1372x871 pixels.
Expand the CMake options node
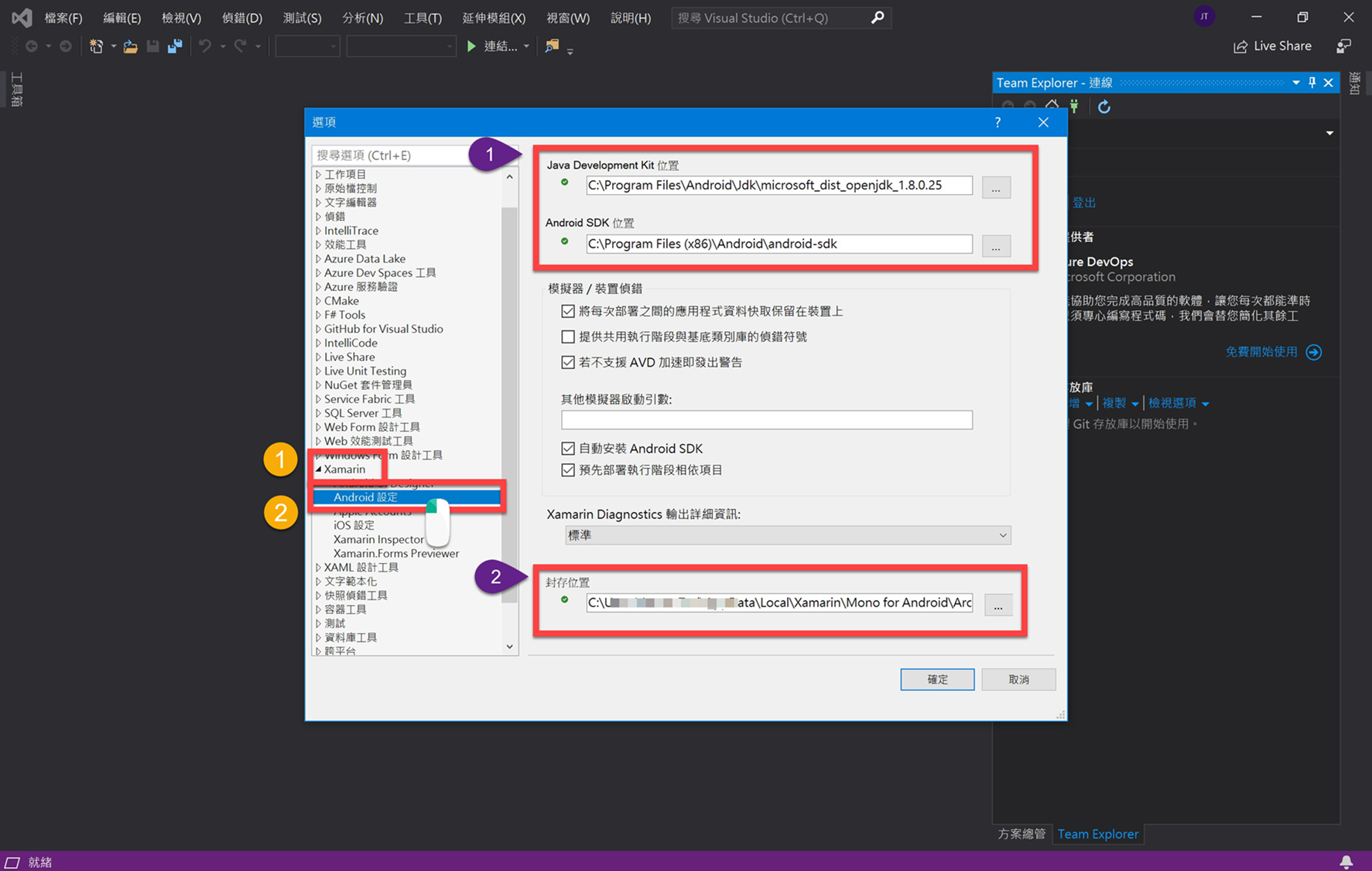pyautogui.click(x=318, y=301)
